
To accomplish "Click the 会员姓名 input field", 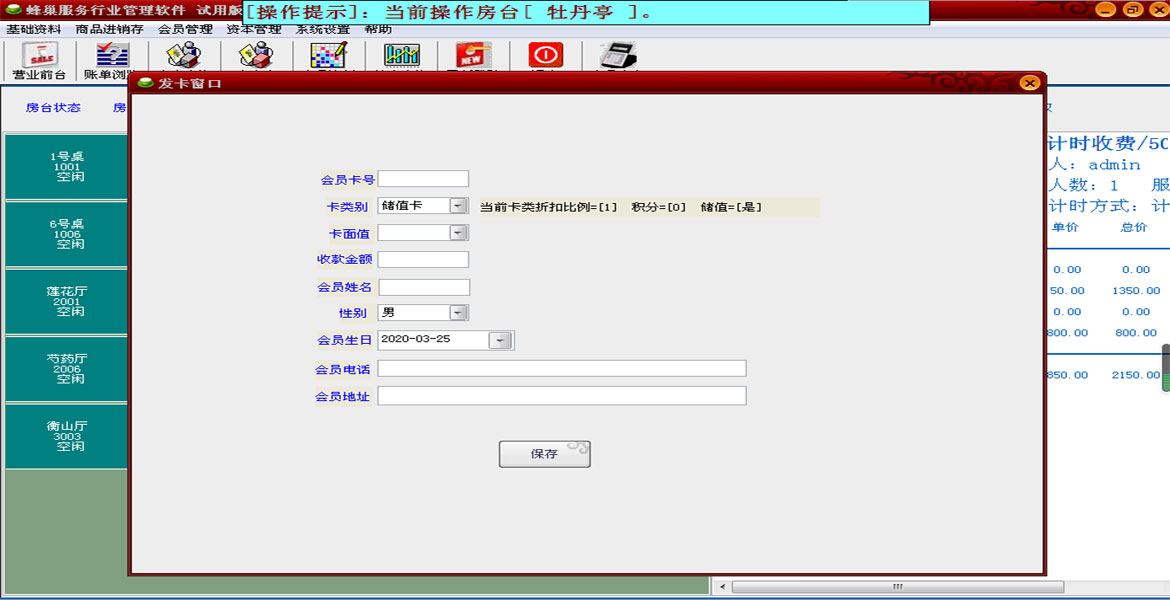I will [x=424, y=287].
